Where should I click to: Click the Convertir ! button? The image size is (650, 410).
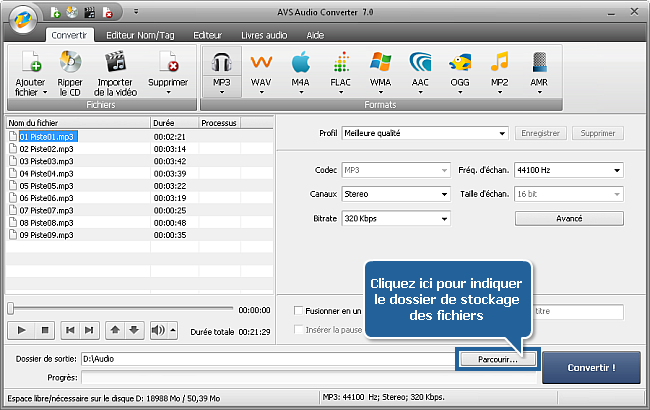591,367
